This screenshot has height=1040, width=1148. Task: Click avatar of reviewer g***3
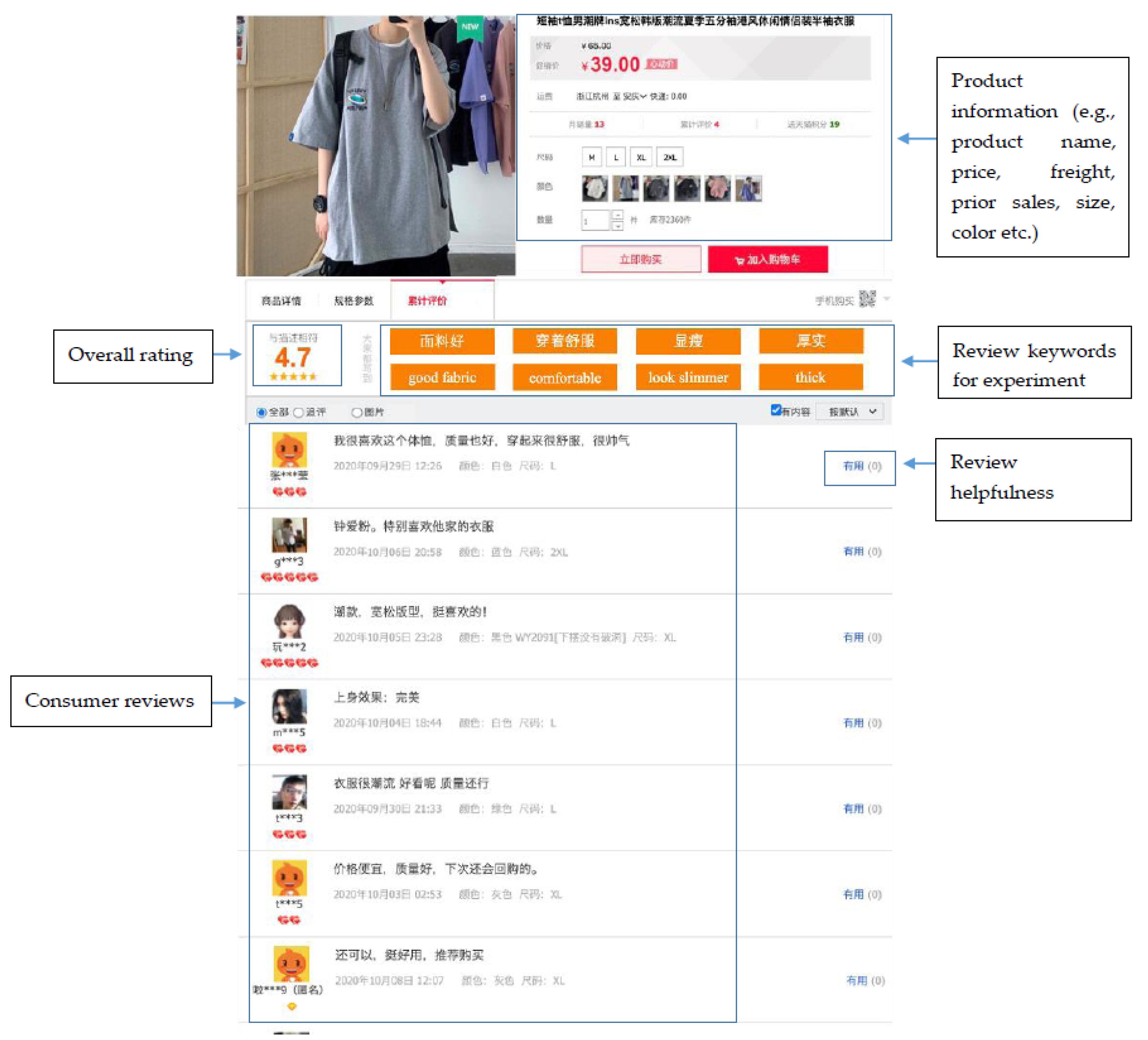tap(289, 535)
